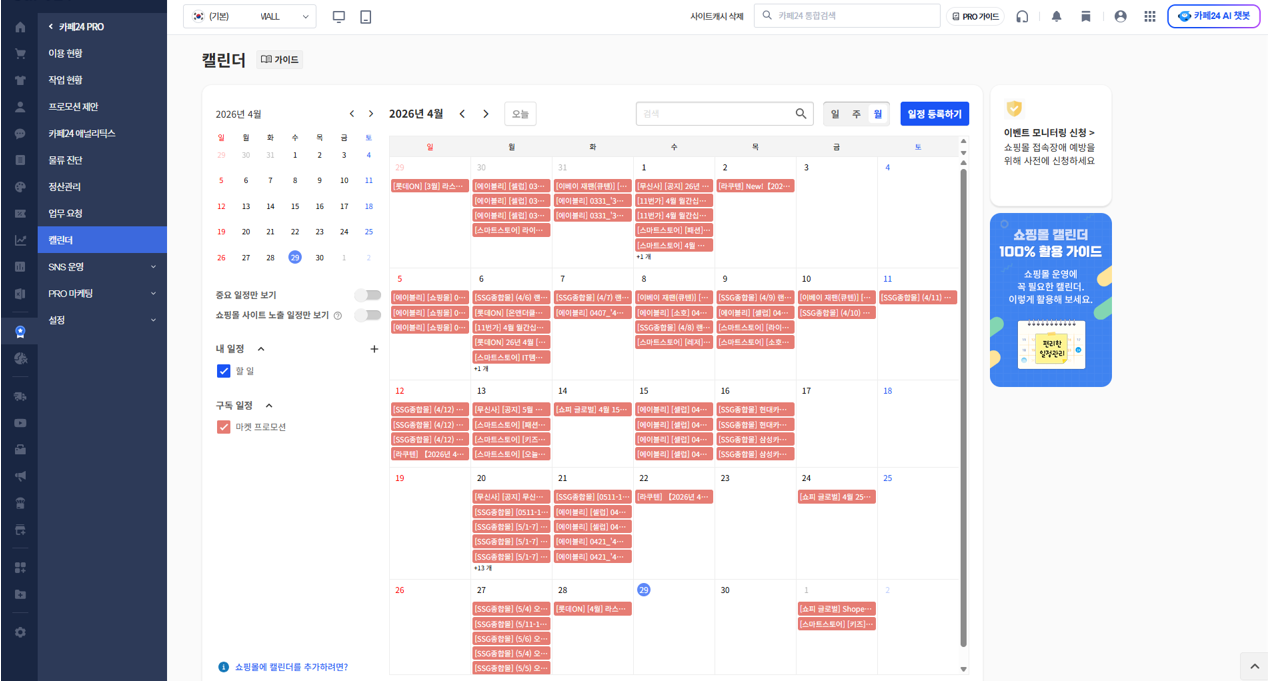
Task: Open the megaphone marketing icon in rail
Action: click(20, 476)
